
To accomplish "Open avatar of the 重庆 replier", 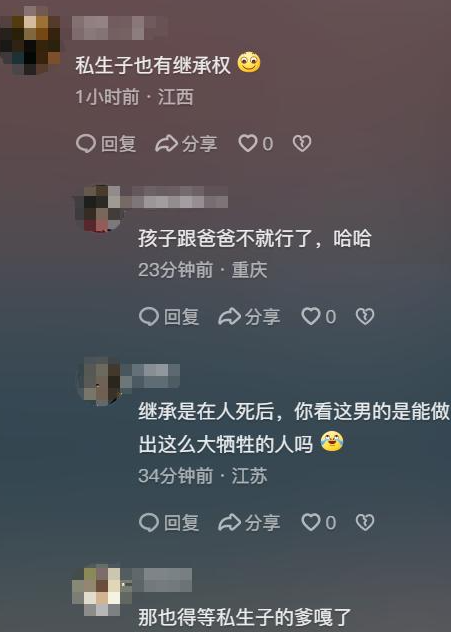I will (100, 208).
